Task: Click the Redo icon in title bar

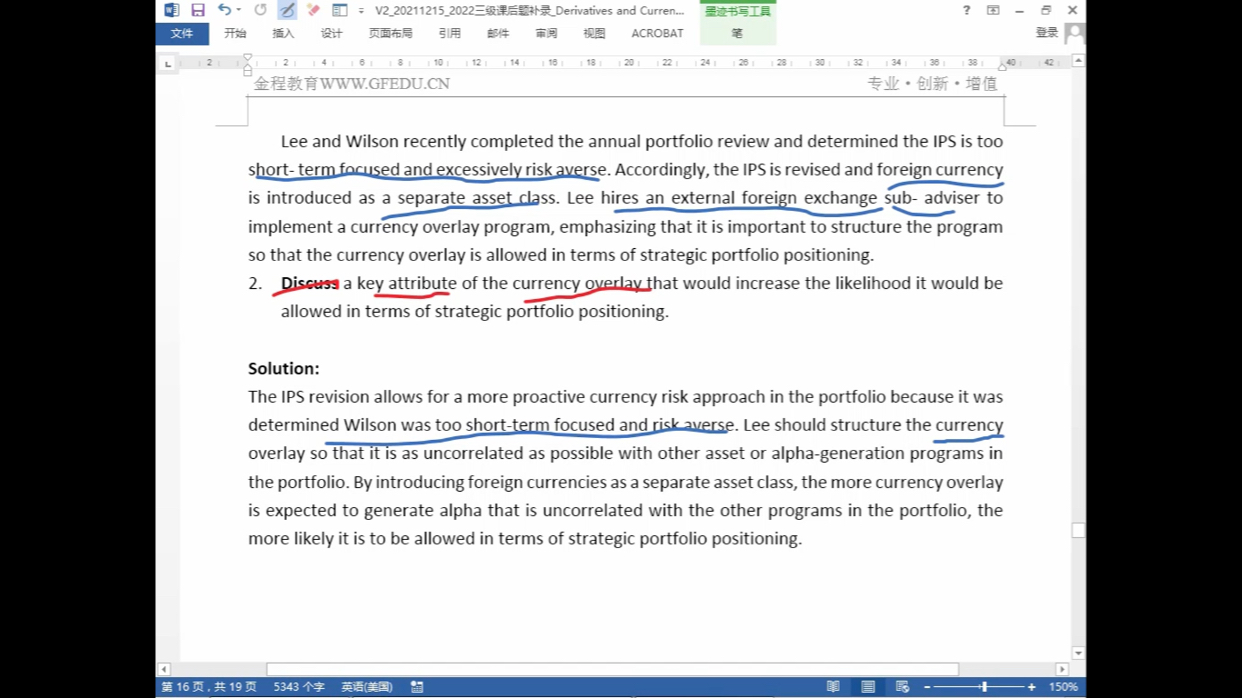Action: [260, 10]
